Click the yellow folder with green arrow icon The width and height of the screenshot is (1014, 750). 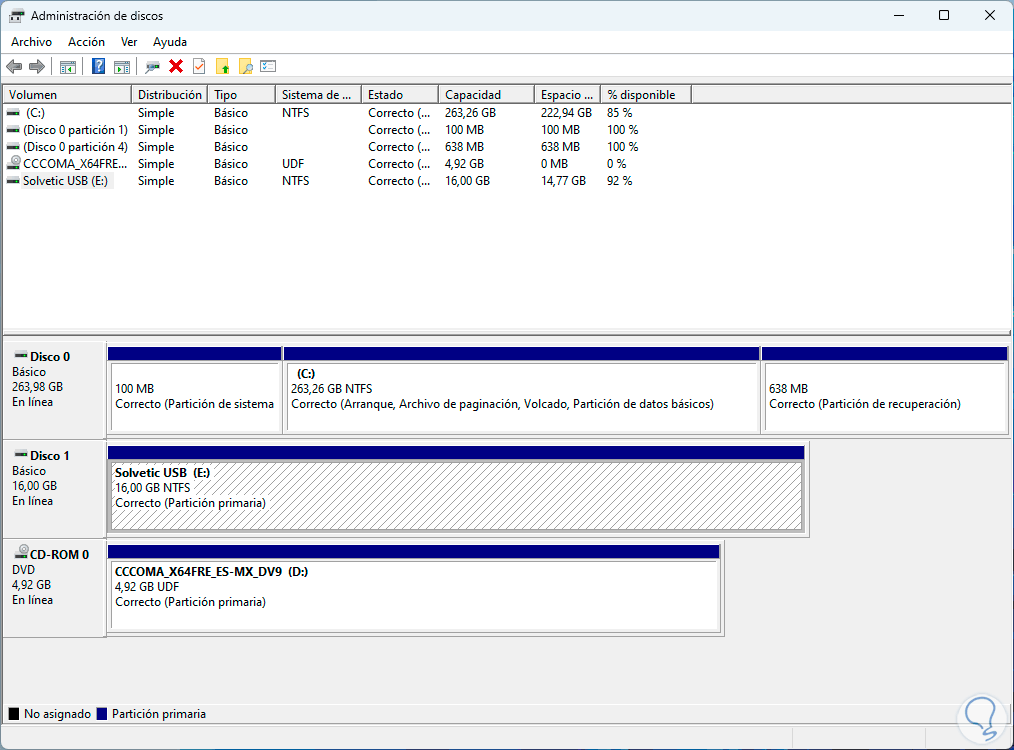(x=222, y=66)
